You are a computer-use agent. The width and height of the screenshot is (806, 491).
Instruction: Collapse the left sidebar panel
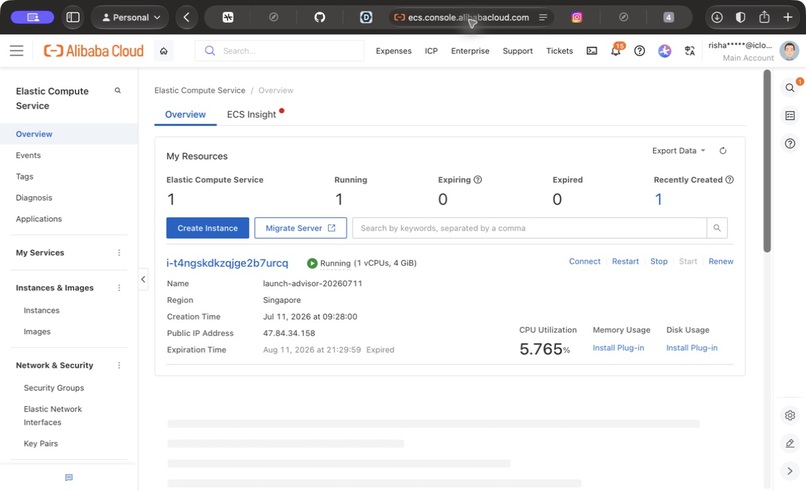pyautogui.click(x=143, y=279)
